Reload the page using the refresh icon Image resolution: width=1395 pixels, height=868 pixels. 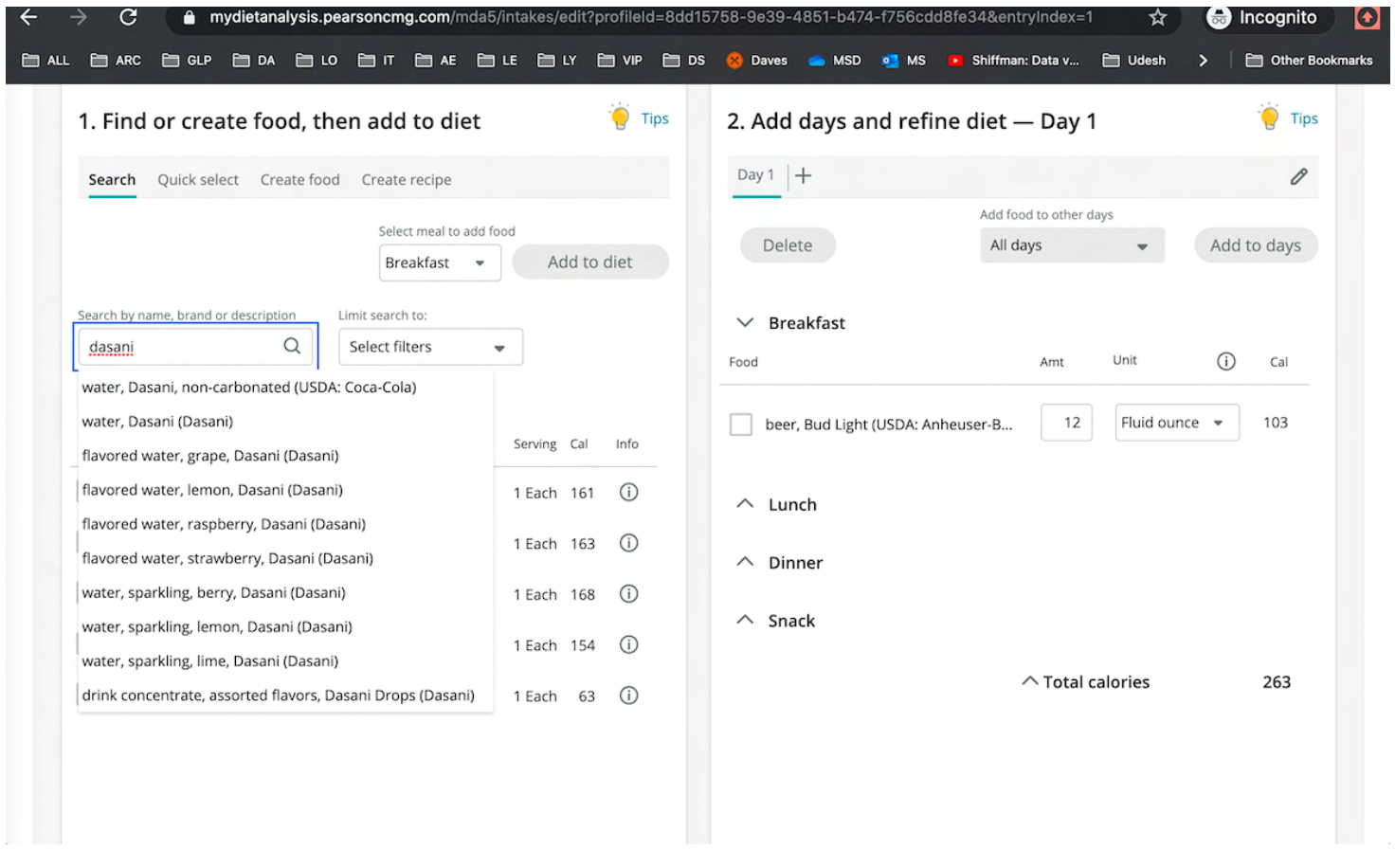[128, 17]
